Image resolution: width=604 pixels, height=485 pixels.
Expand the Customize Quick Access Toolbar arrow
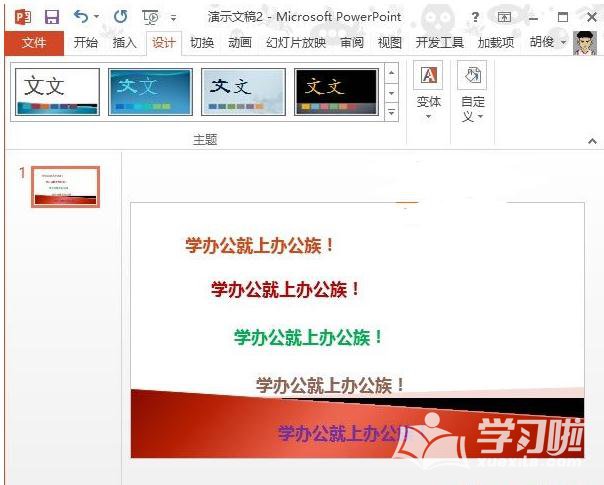pyautogui.click(x=173, y=18)
